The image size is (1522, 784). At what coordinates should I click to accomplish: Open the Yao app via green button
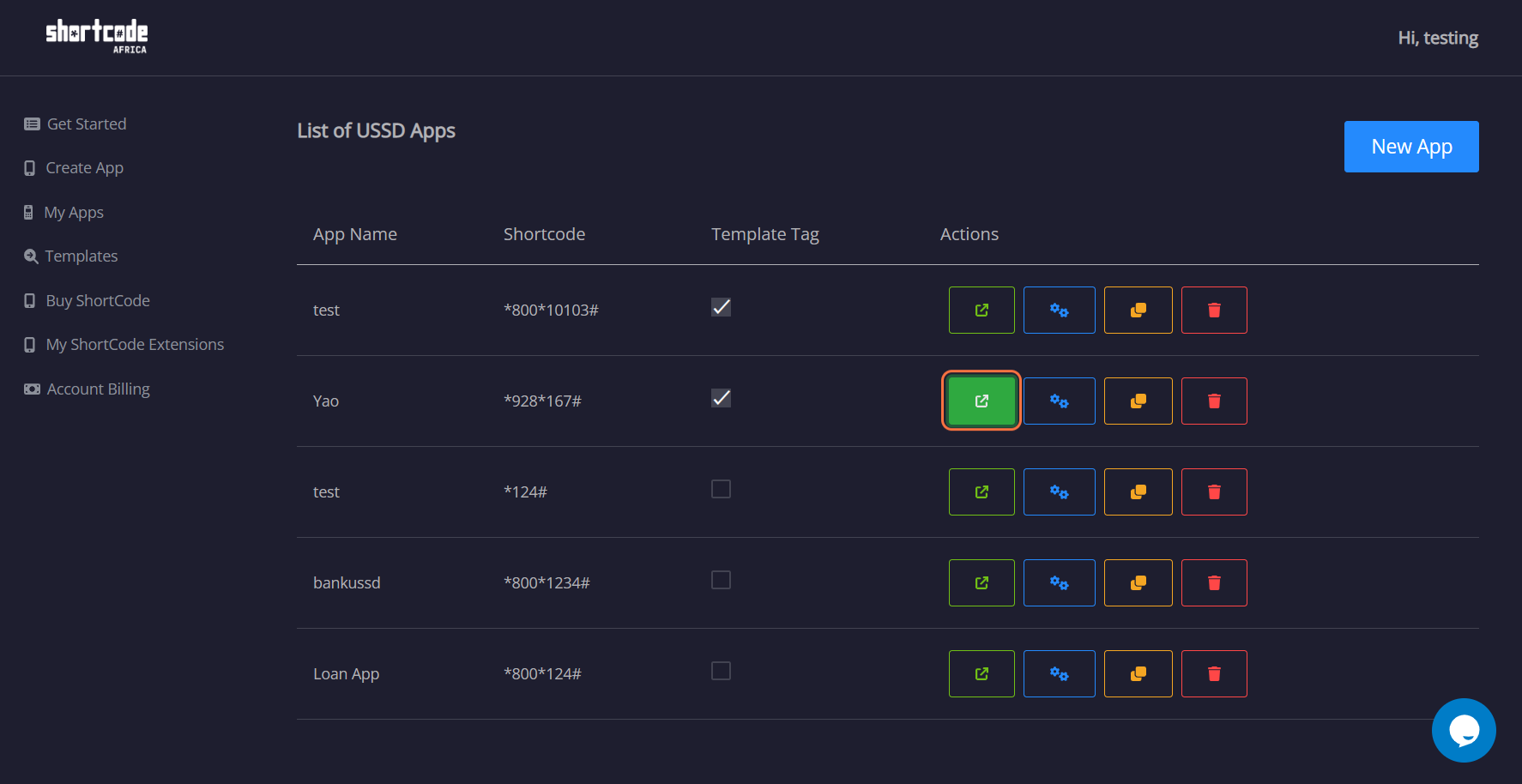point(981,401)
